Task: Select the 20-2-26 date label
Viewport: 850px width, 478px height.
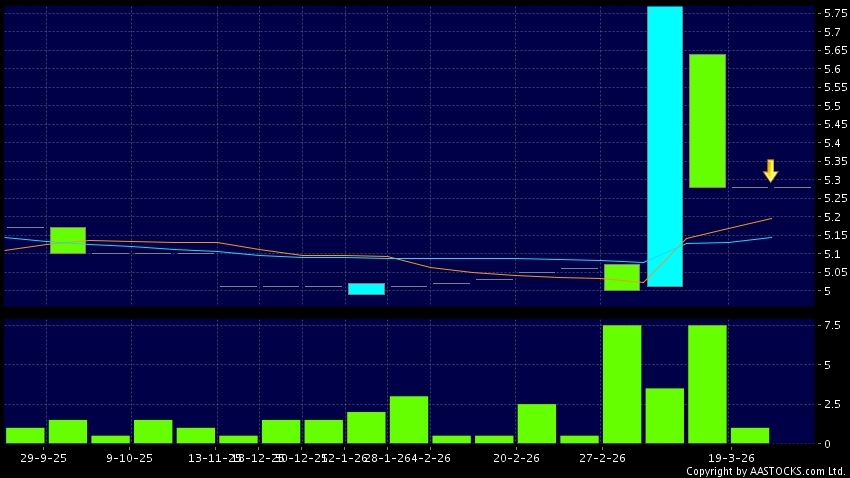Action: point(515,457)
